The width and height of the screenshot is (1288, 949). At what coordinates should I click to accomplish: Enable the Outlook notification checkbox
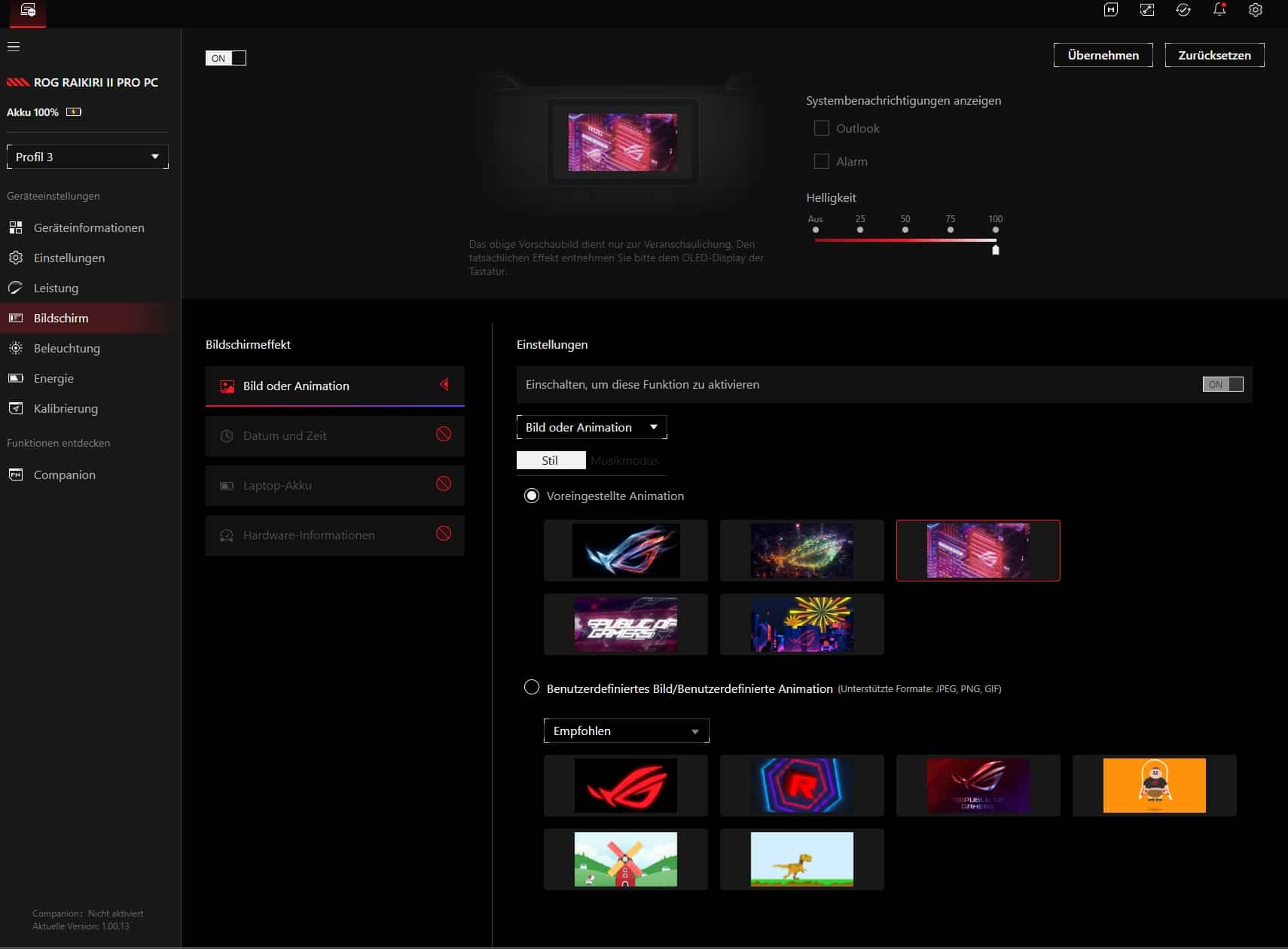click(821, 128)
